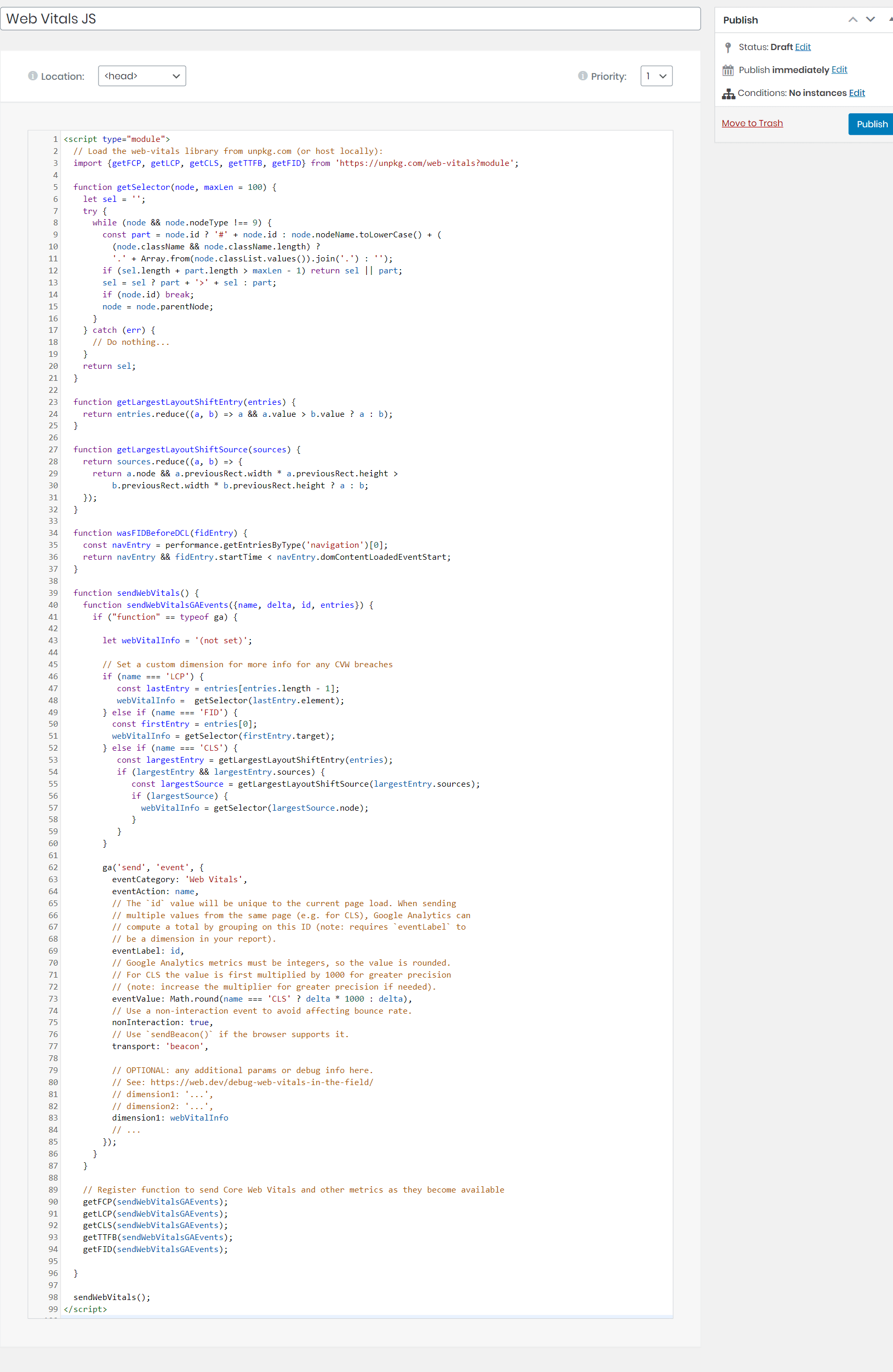The image size is (893, 1372).
Task: Click "ga('send', 'event', {" line
Action: coord(153,868)
